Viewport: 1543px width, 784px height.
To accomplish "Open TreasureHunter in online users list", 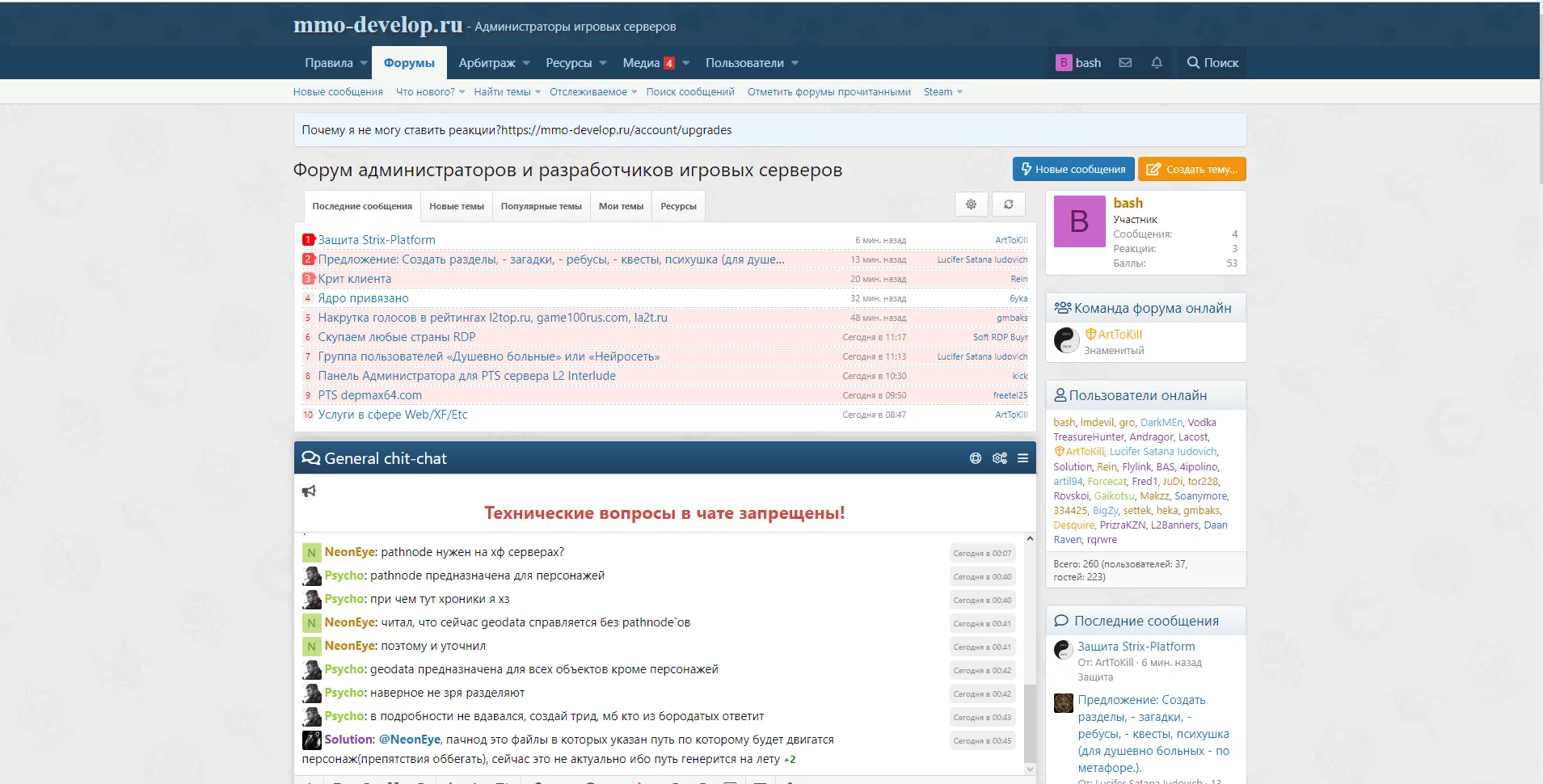I will [1089, 437].
